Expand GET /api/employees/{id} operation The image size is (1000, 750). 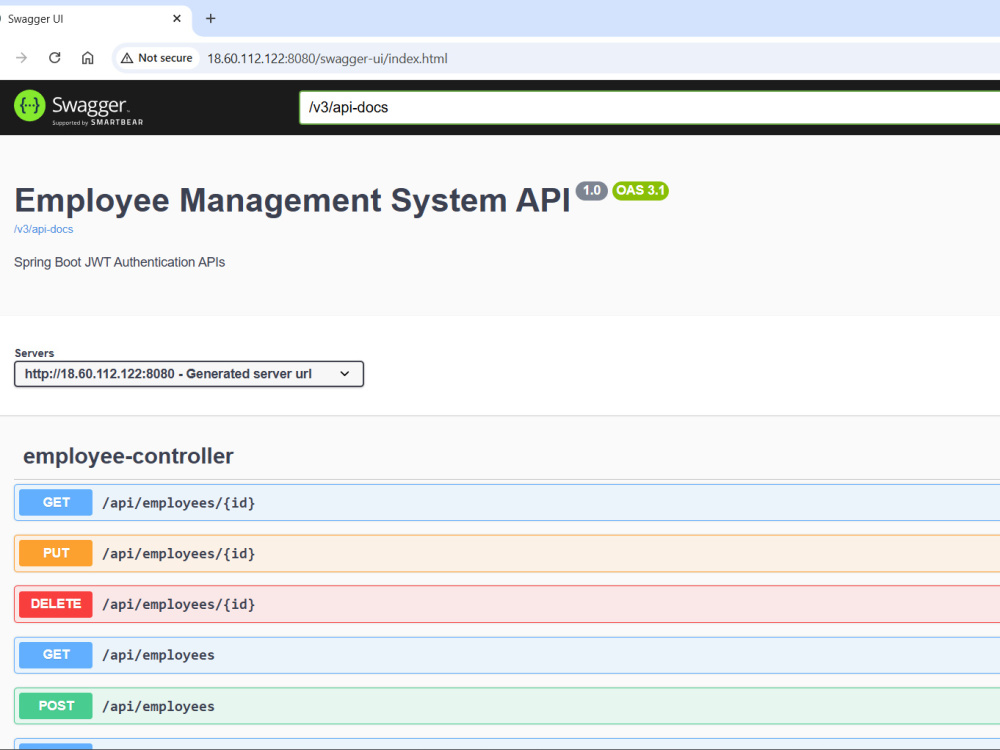pos(507,503)
